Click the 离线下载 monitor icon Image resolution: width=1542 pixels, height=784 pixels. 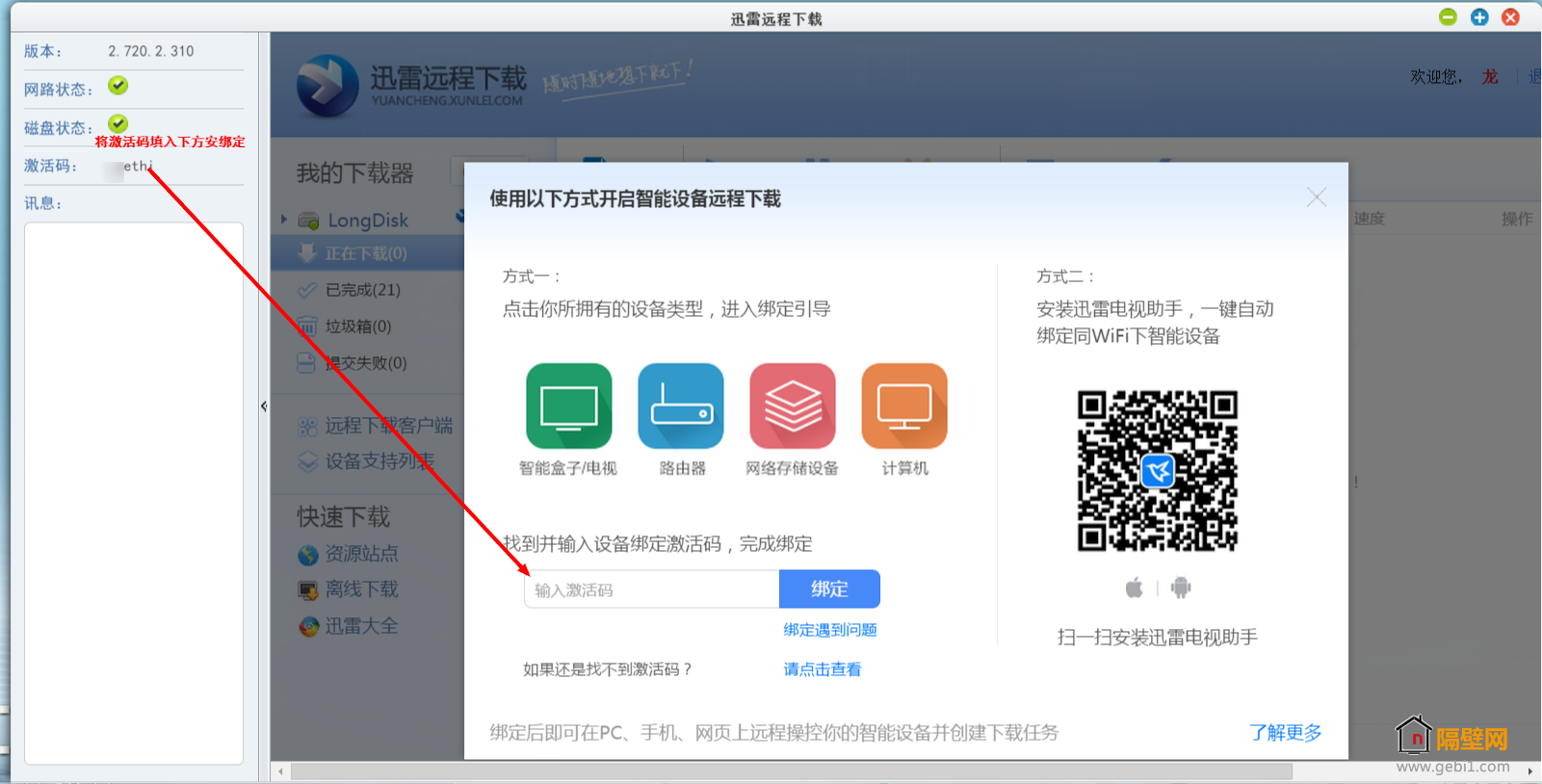coord(308,590)
